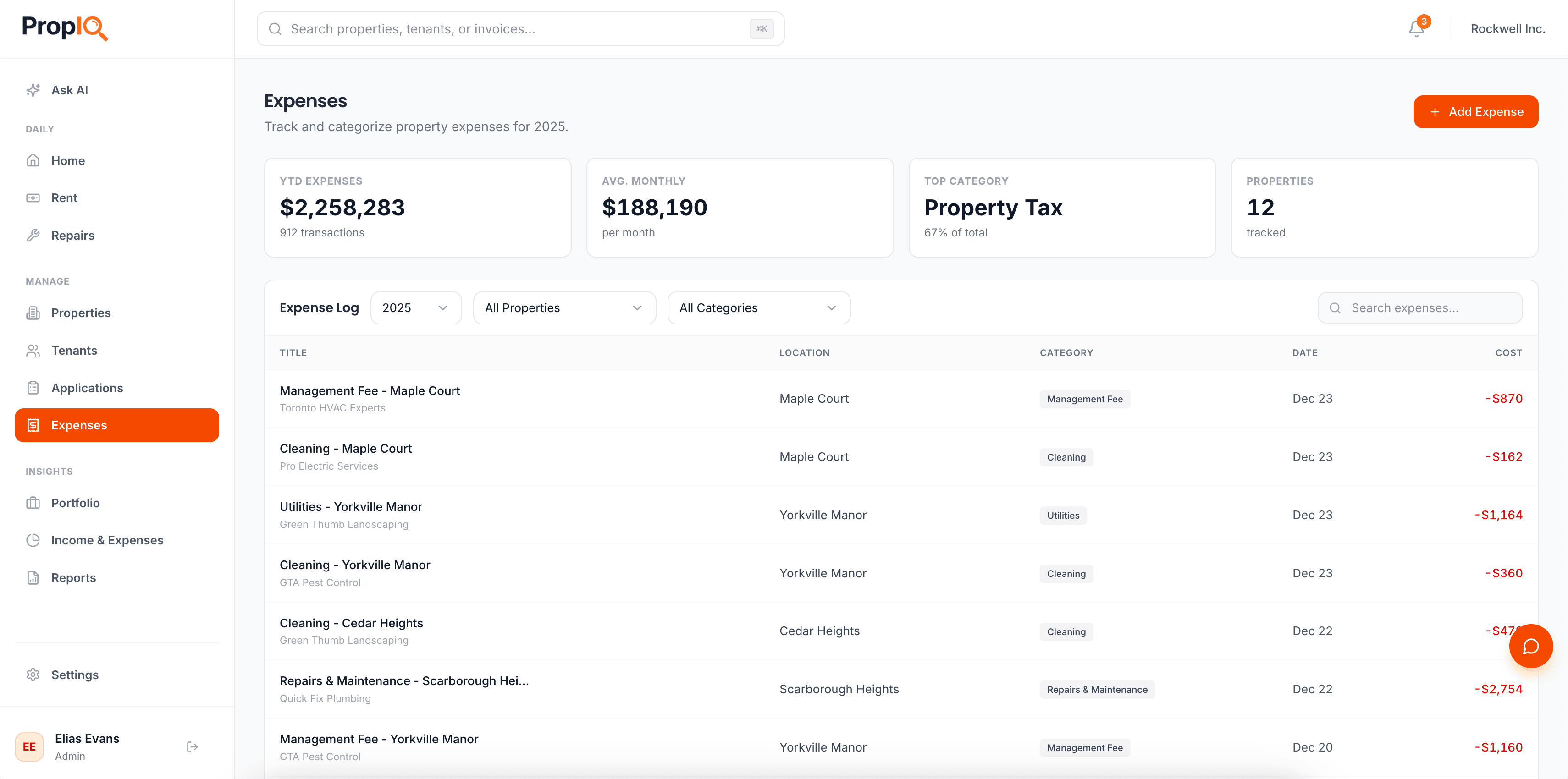Select the Home icon in sidebar
This screenshot has height=779, width=1568.
(33, 160)
